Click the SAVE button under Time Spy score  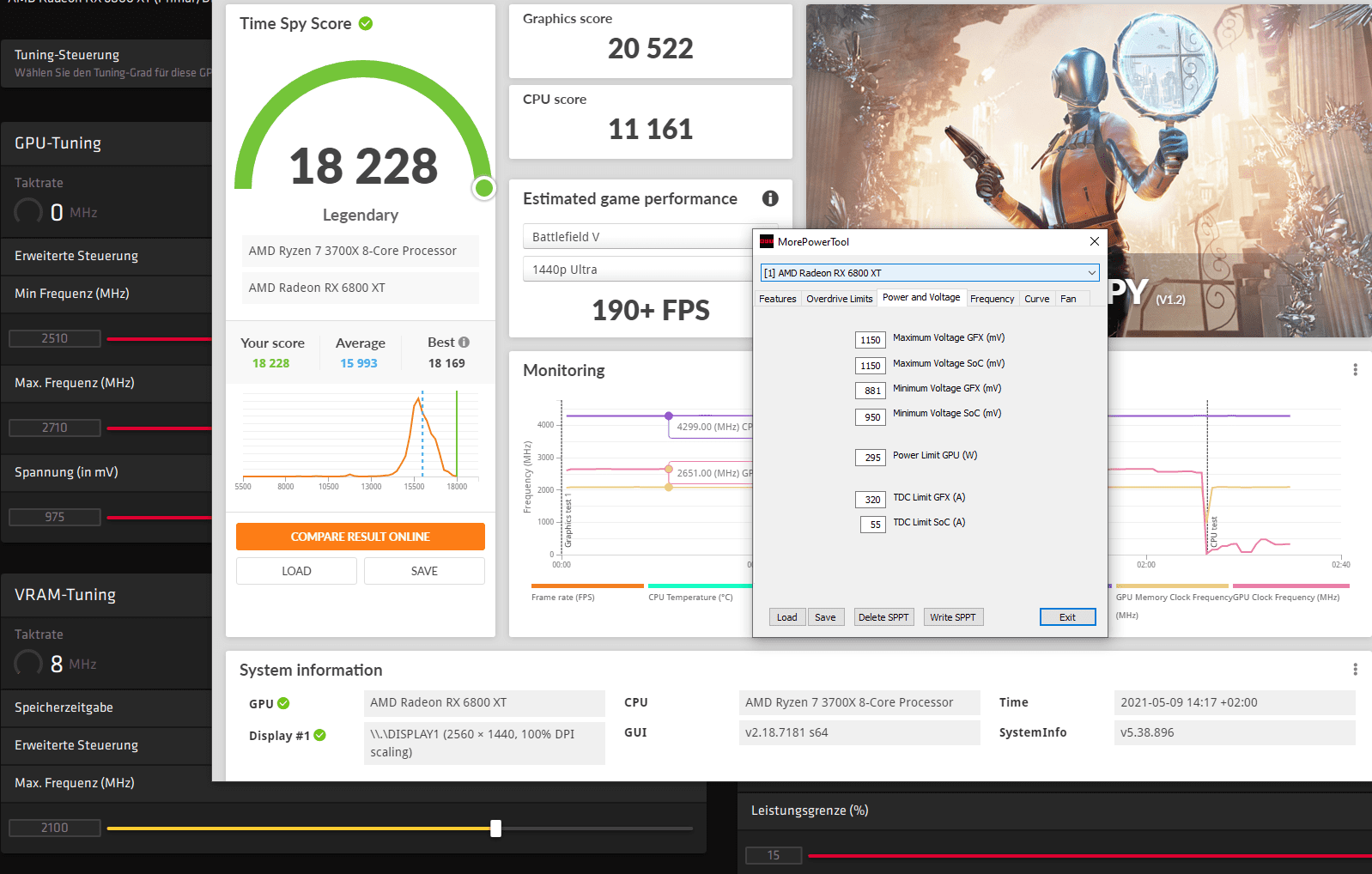pyautogui.click(x=424, y=571)
